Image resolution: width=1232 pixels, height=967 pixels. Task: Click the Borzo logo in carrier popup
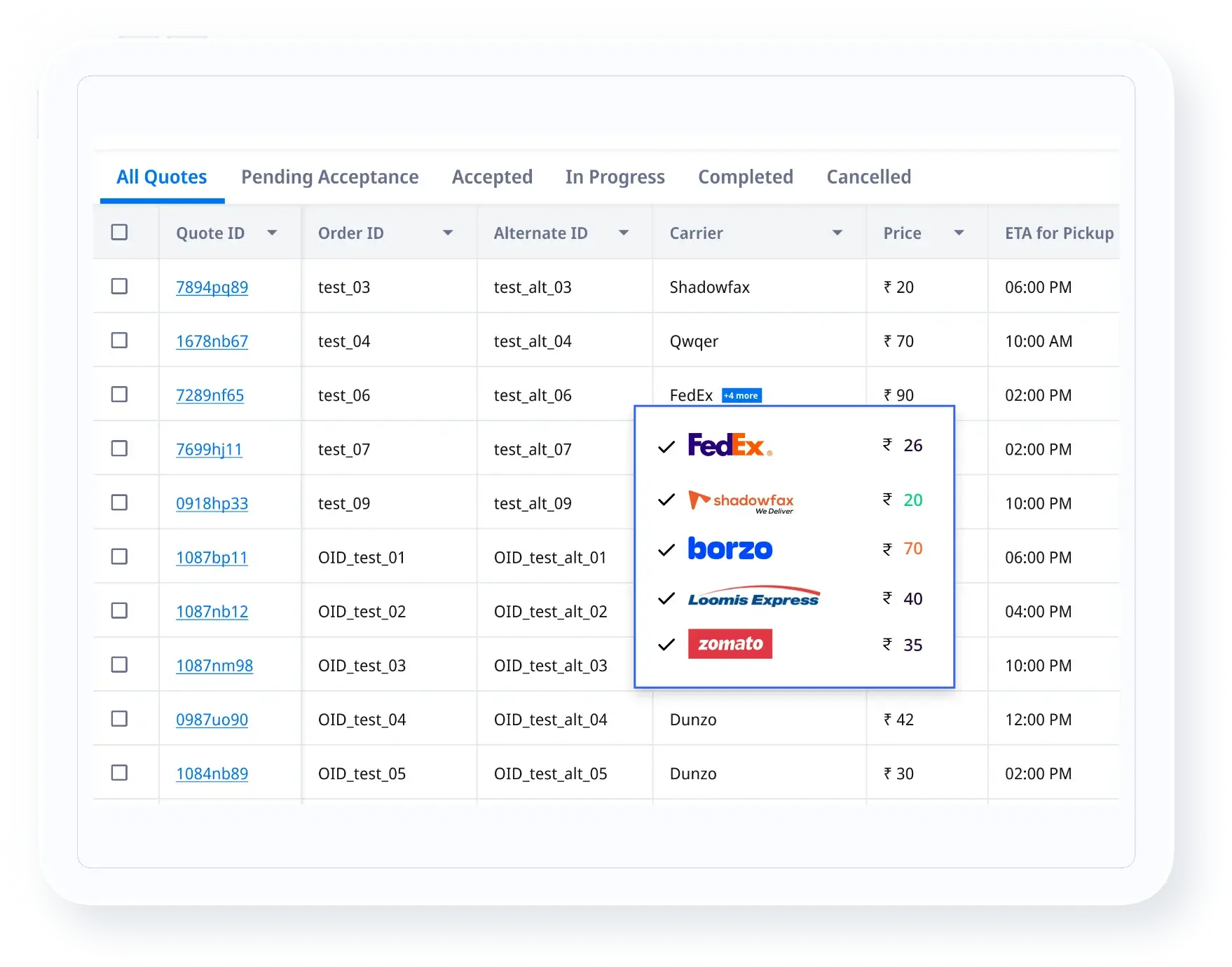tap(730, 549)
